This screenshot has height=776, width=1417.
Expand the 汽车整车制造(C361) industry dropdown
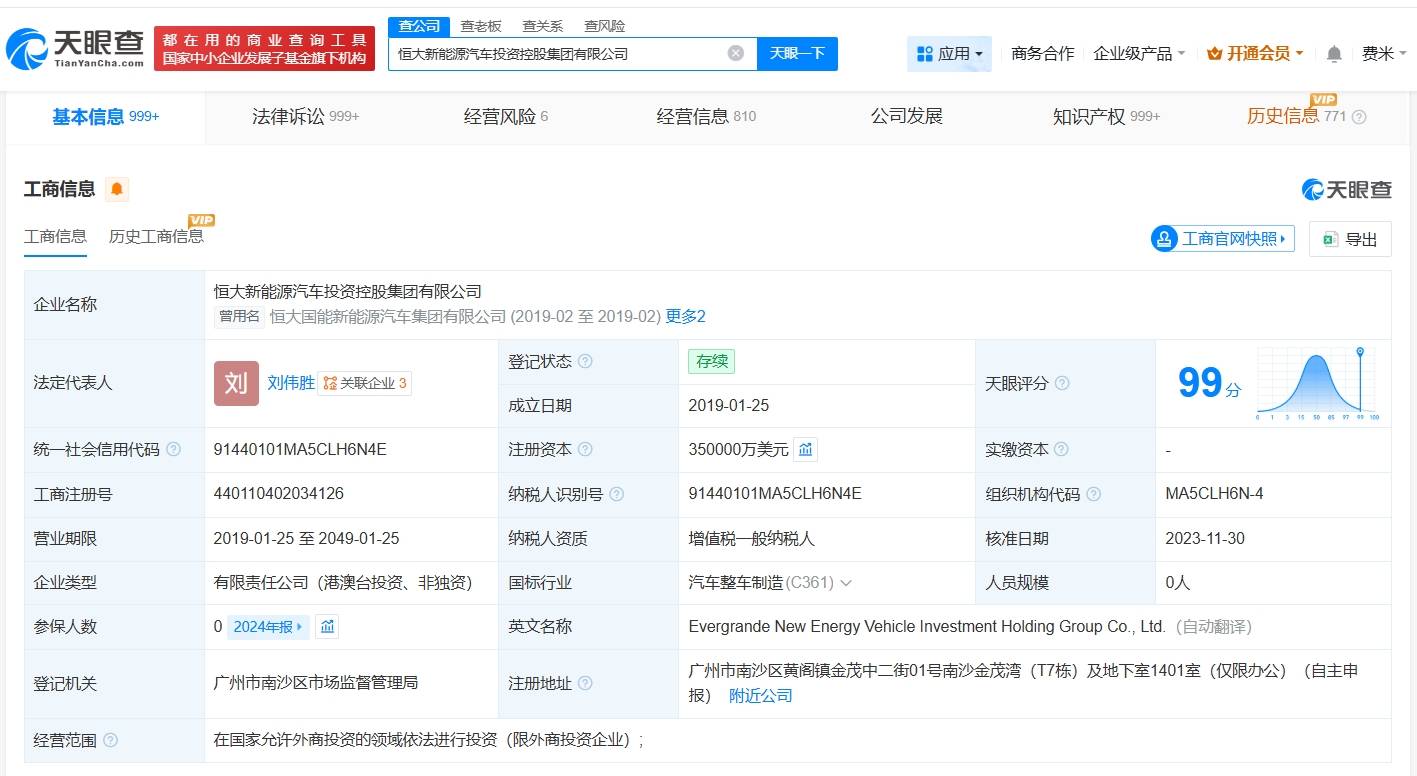pyautogui.click(x=845, y=582)
